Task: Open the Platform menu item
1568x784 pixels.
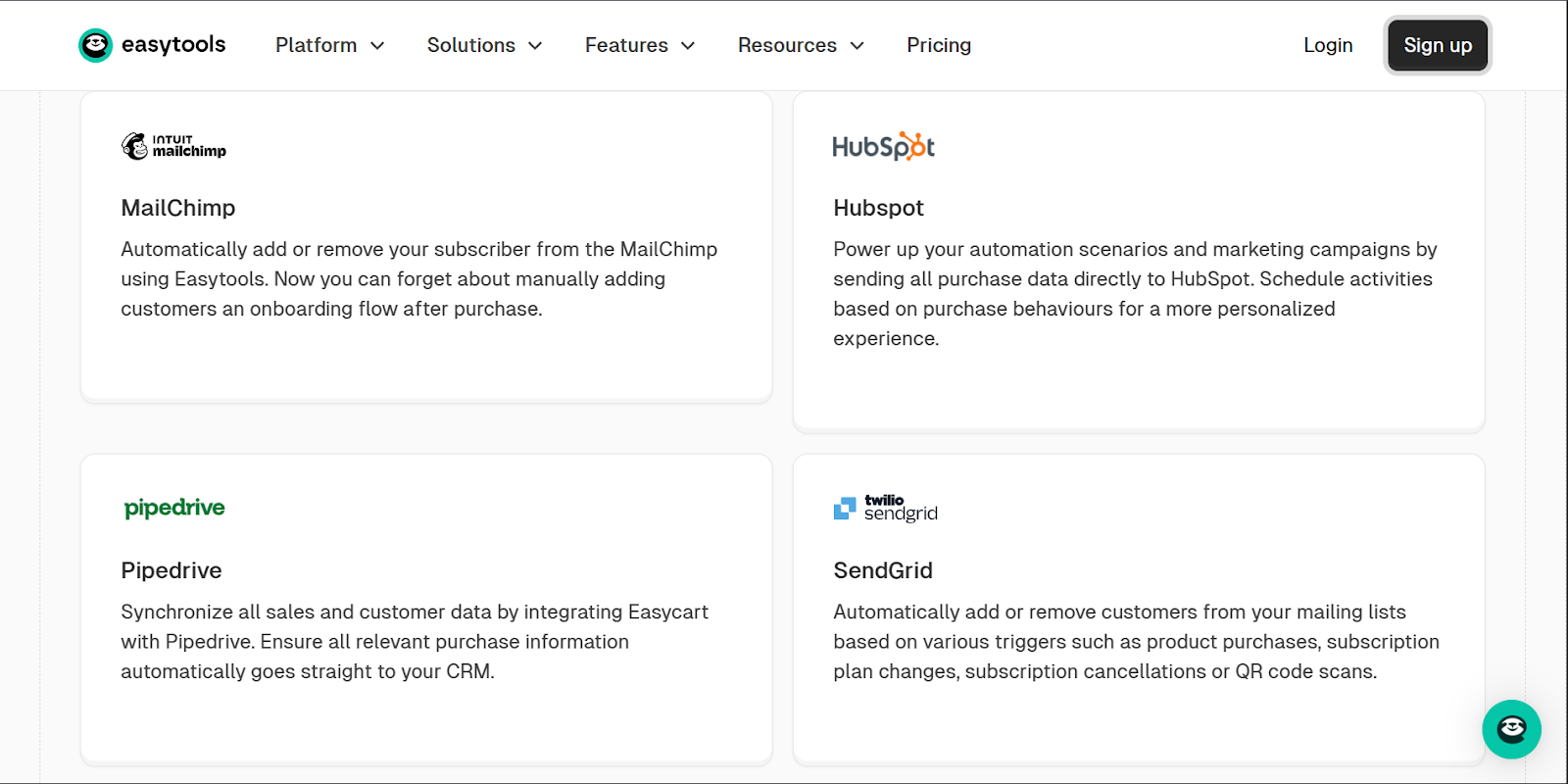Action: click(x=316, y=45)
